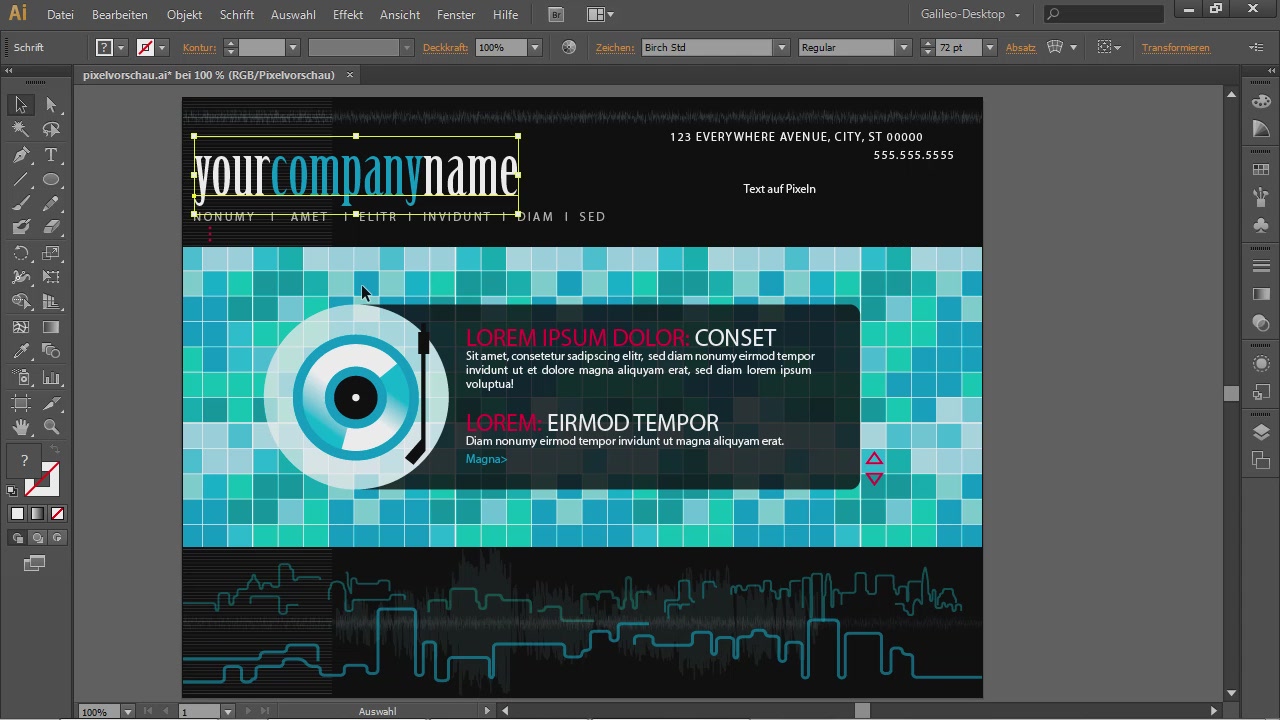Select the Lasso tool

51,130
